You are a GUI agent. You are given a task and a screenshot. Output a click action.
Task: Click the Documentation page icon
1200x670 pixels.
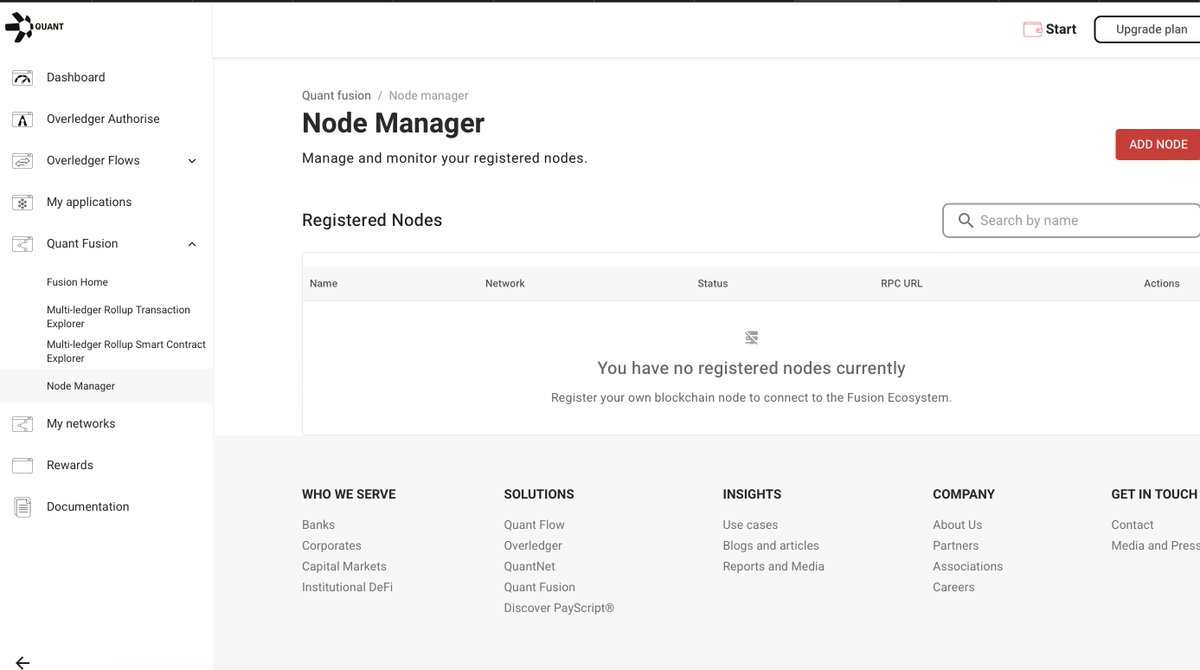click(22, 507)
